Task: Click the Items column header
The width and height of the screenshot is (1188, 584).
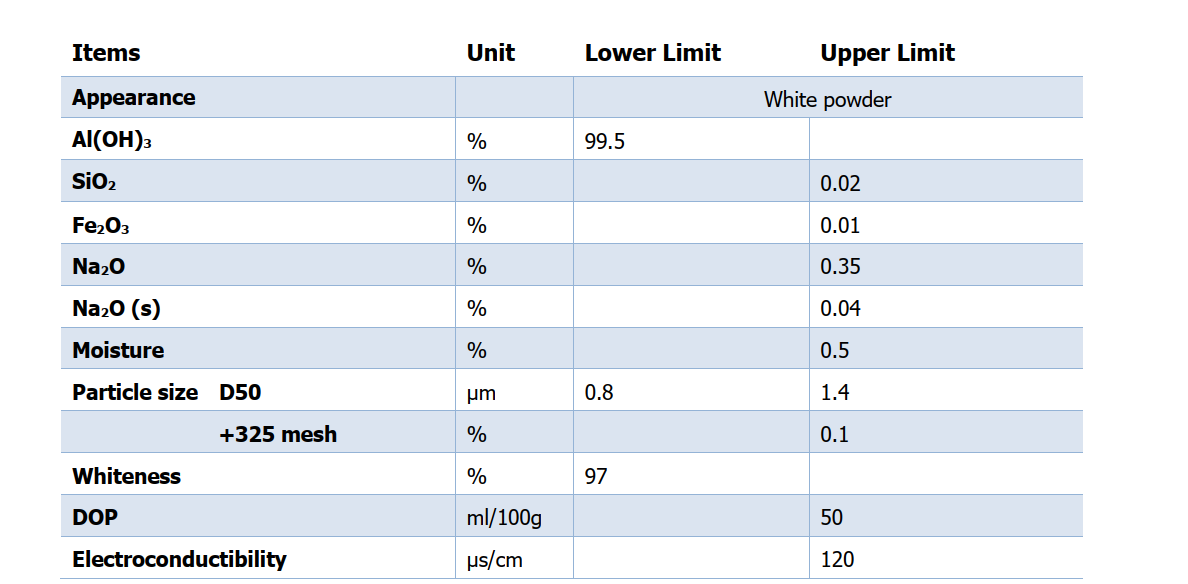Action: tap(106, 53)
